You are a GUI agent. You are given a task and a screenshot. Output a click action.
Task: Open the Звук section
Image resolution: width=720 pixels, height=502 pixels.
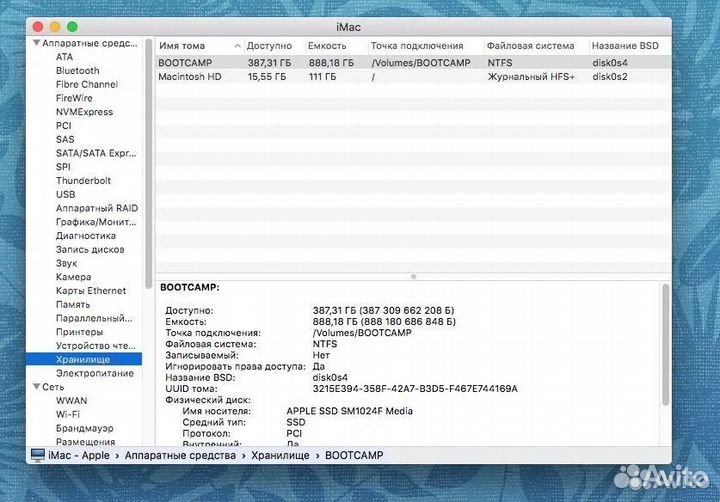(67, 264)
